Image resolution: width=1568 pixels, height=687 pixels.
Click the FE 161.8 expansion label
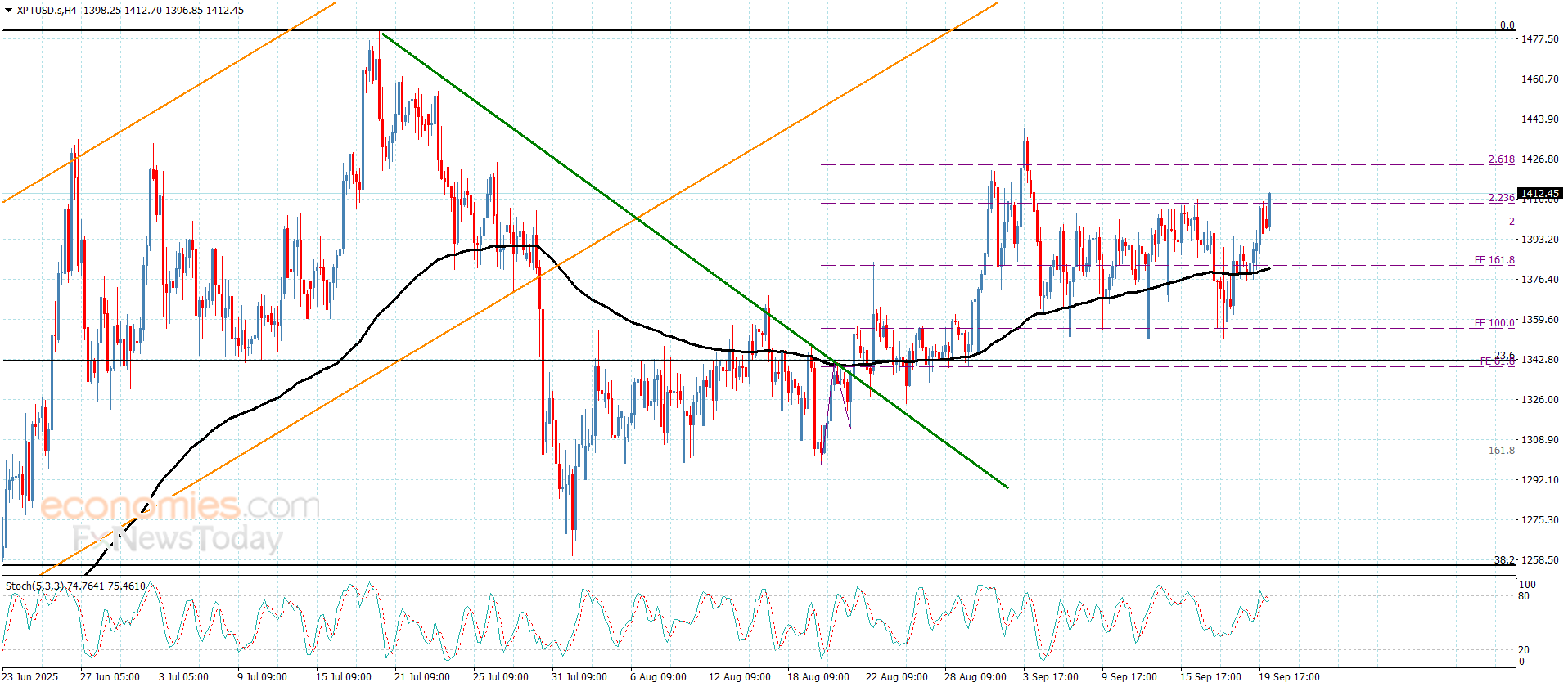click(1494, 259)
